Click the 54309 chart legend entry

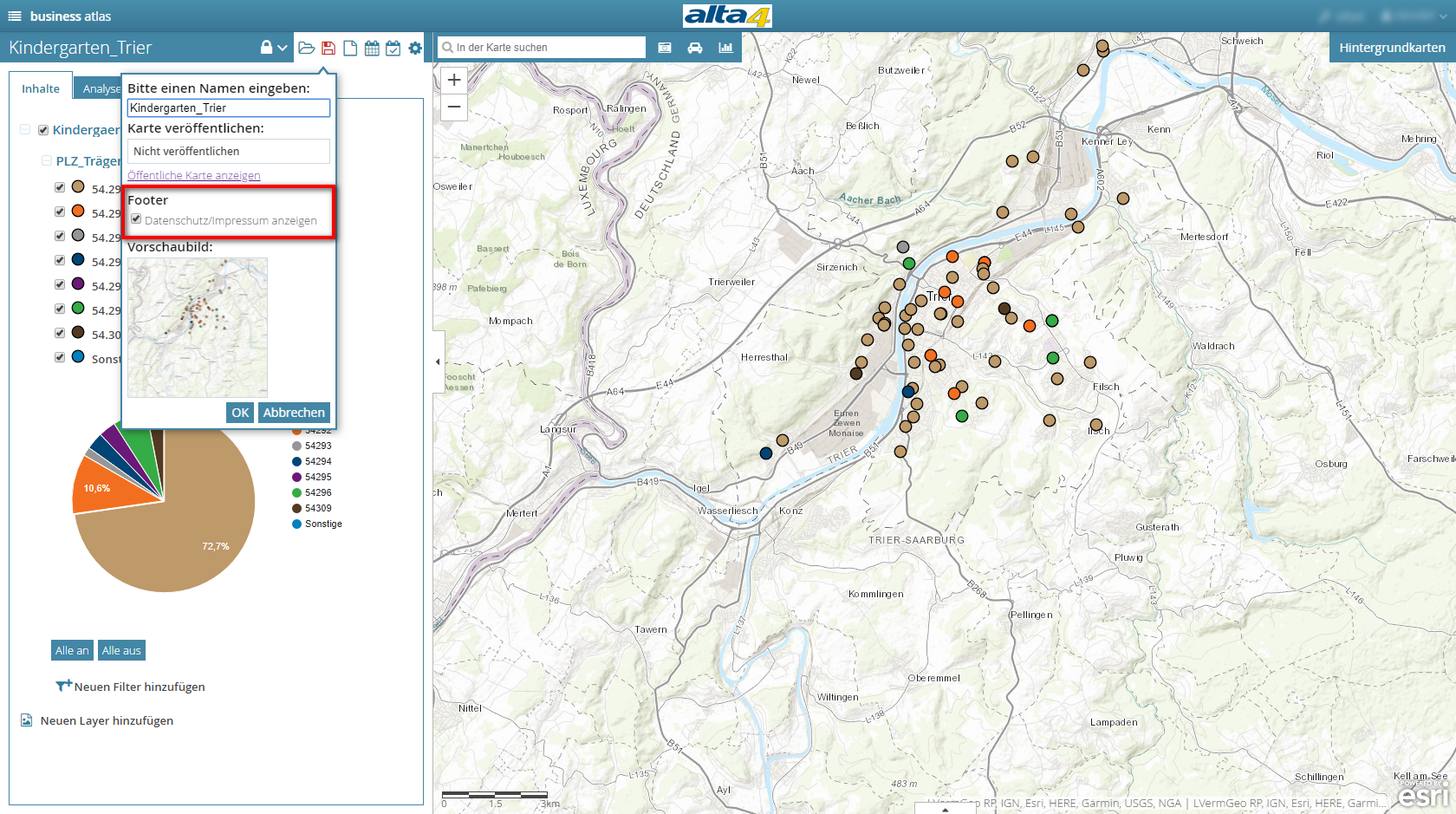pyautogui.click(x=312, y=508)
